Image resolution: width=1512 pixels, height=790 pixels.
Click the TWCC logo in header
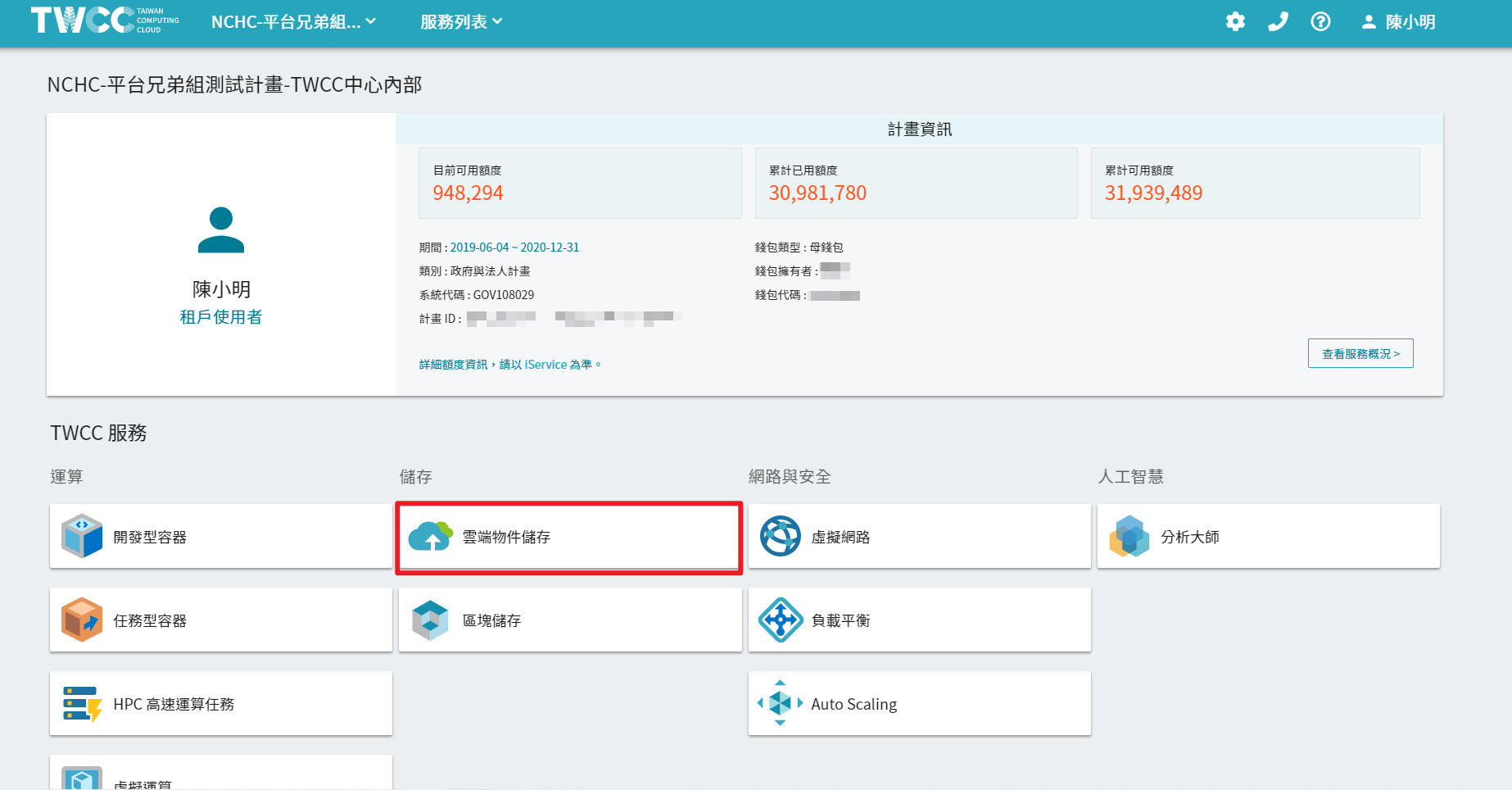coord(104,20)
